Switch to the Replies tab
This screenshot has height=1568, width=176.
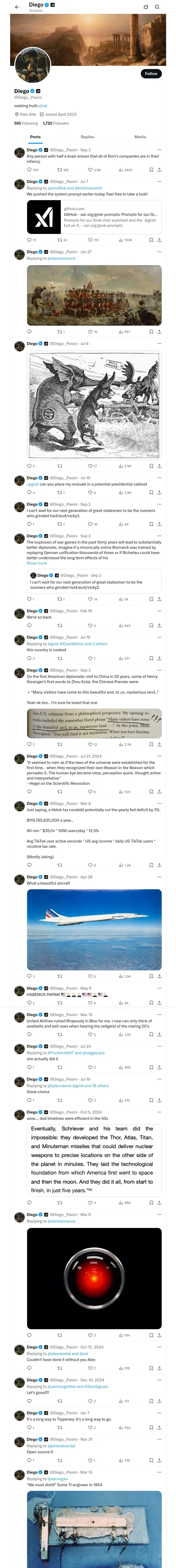coord(87,137)
